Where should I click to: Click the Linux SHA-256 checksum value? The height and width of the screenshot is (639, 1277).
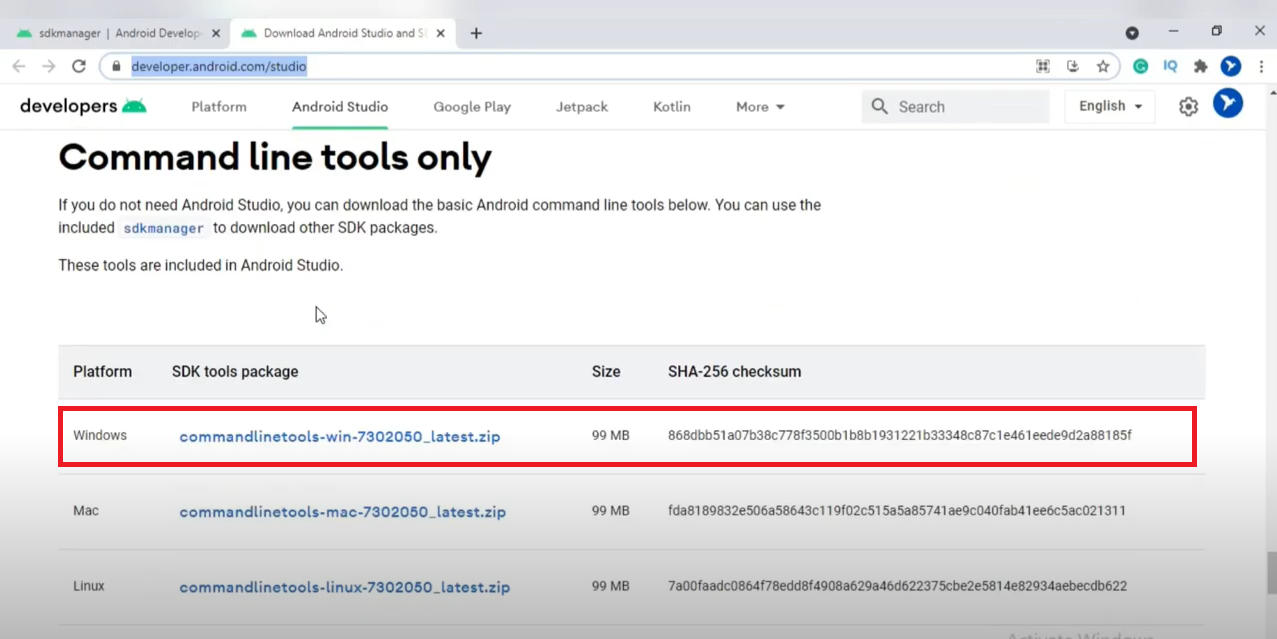(x=898, y=586)
